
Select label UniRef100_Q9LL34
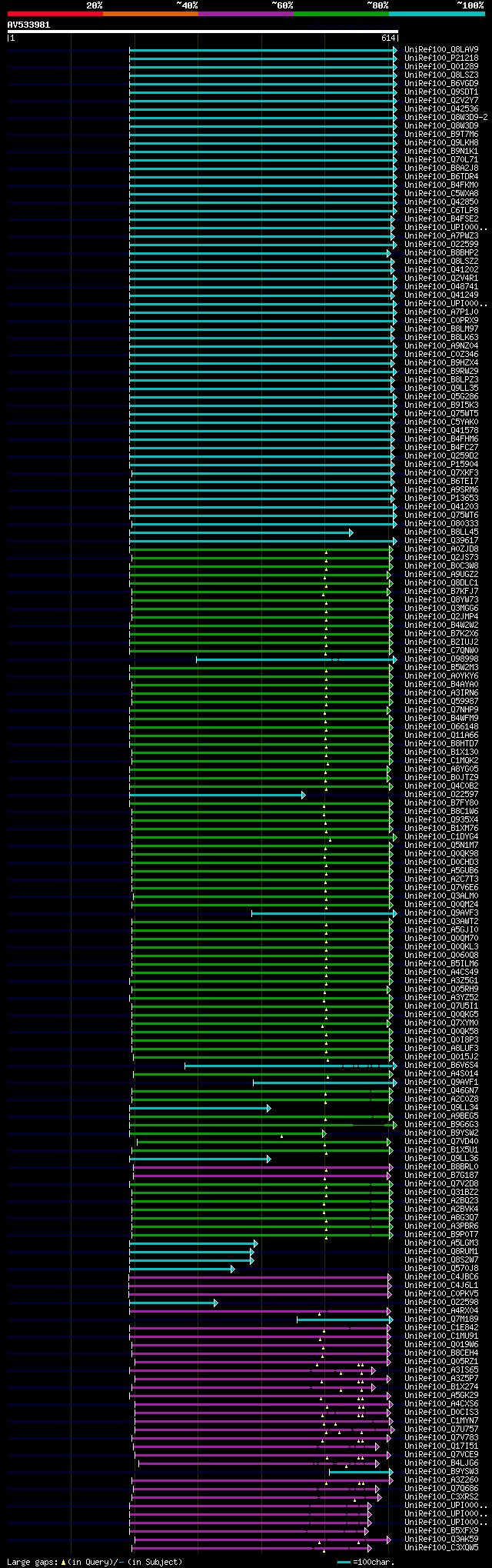tap(441, 1107)
